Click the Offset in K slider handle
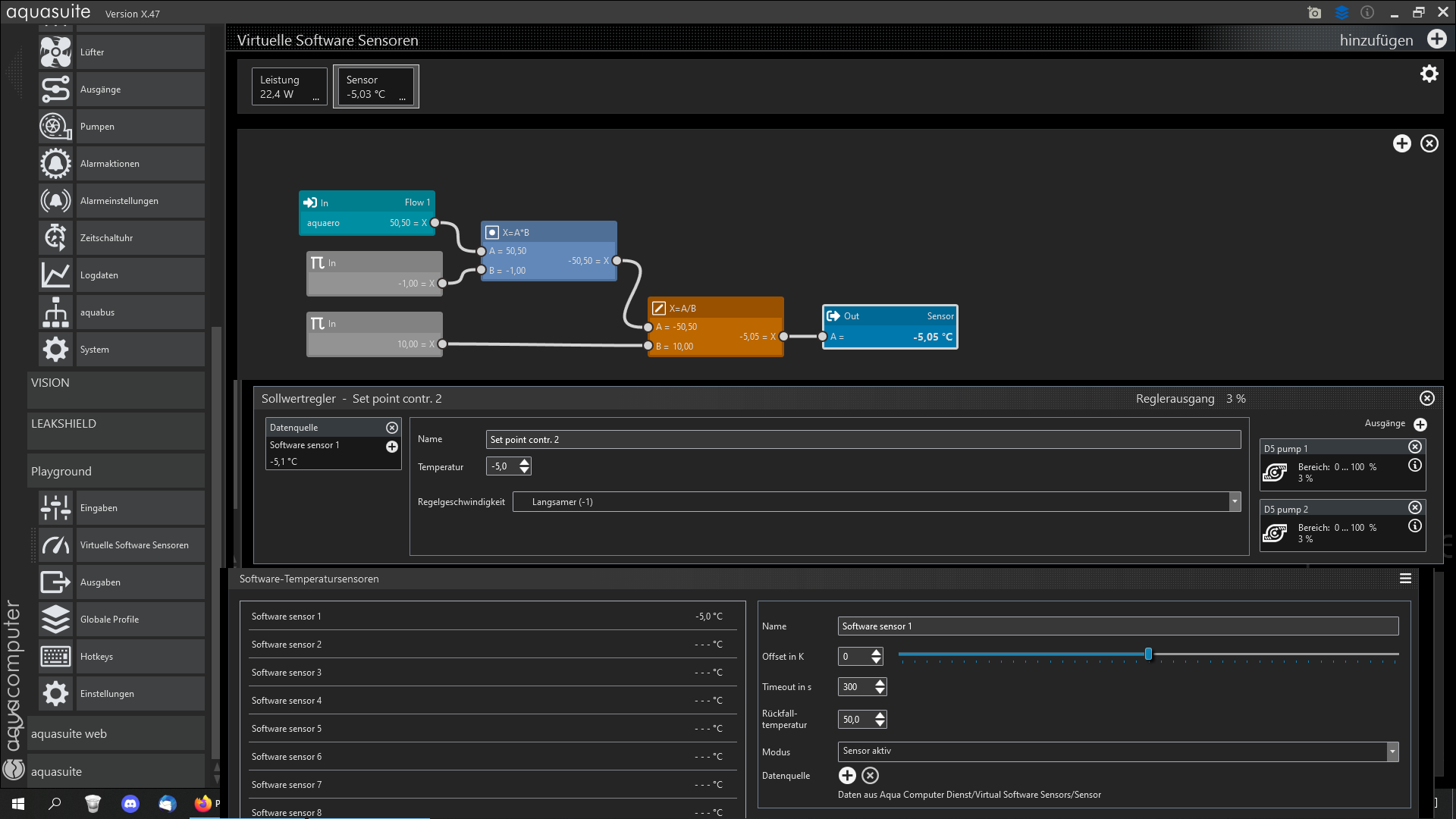The width and height of the screenshot is (1456, 819). (1148, 654)
